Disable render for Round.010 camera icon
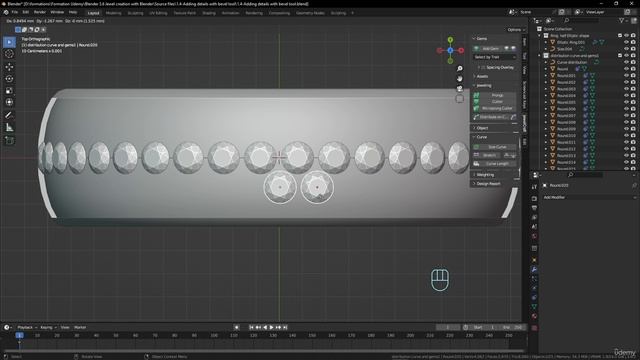This screenshot has width=640, height=360. click(x=633, y=136)
